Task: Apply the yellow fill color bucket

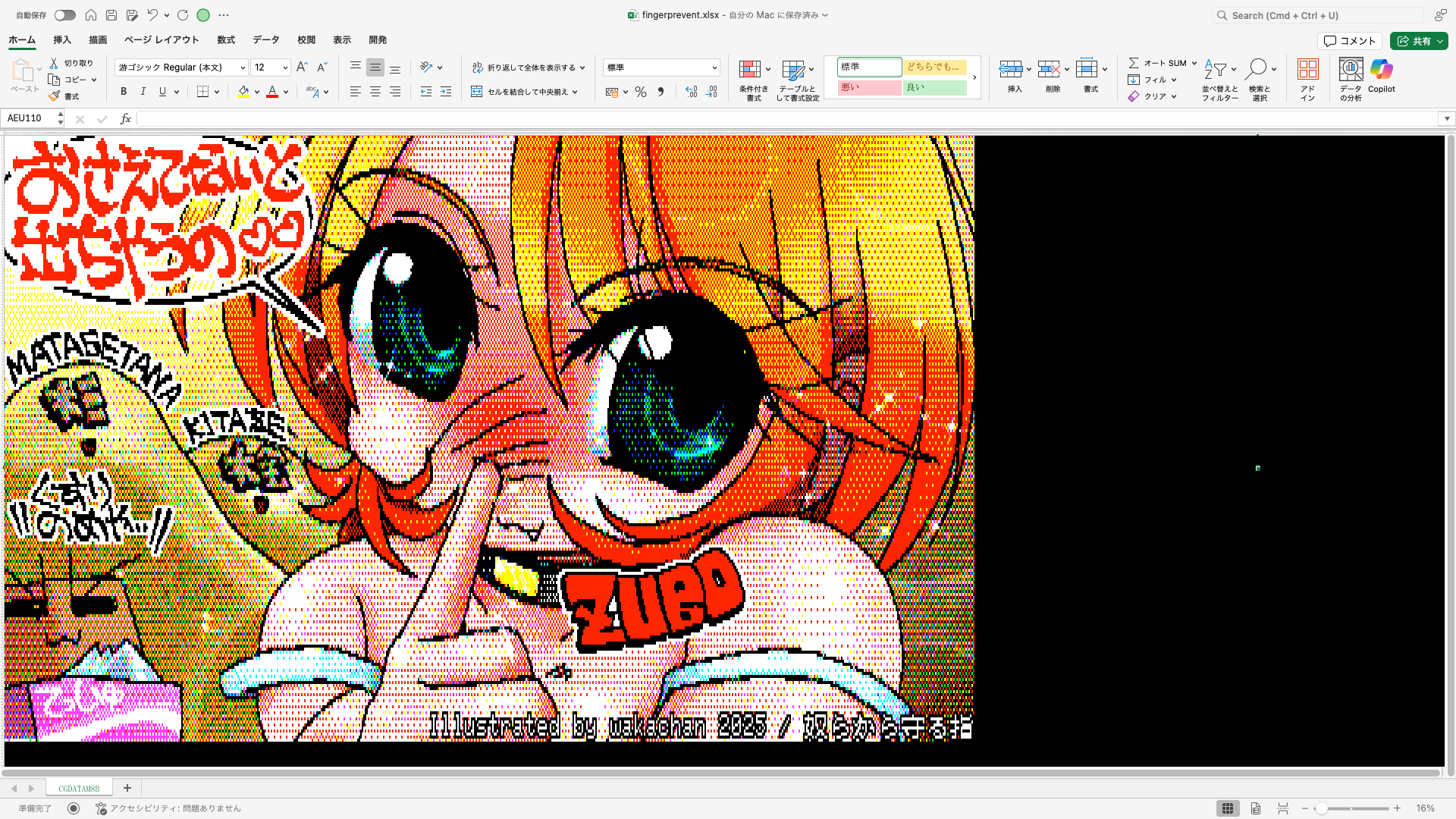Action: coord(243,92)
